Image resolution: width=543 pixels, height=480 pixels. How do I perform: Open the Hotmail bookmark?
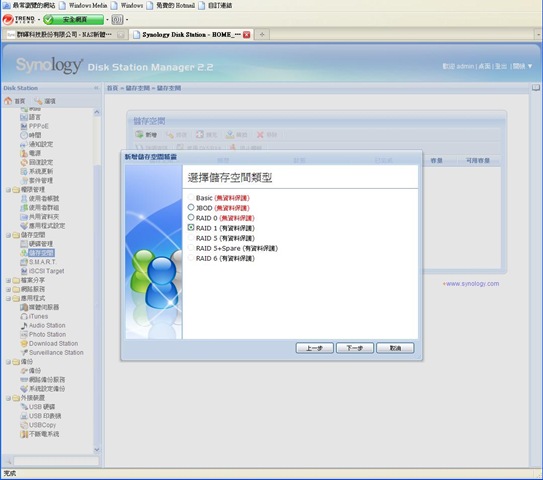pos(171,6)
